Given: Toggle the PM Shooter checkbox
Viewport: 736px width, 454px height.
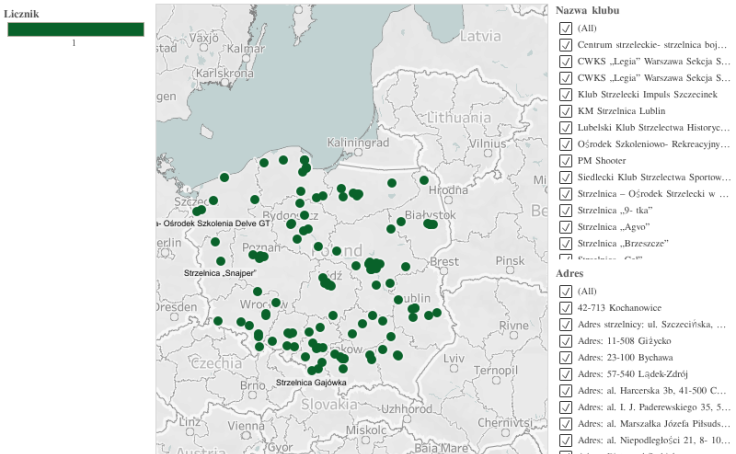Looking at the screenshot, I should (566, 160).
